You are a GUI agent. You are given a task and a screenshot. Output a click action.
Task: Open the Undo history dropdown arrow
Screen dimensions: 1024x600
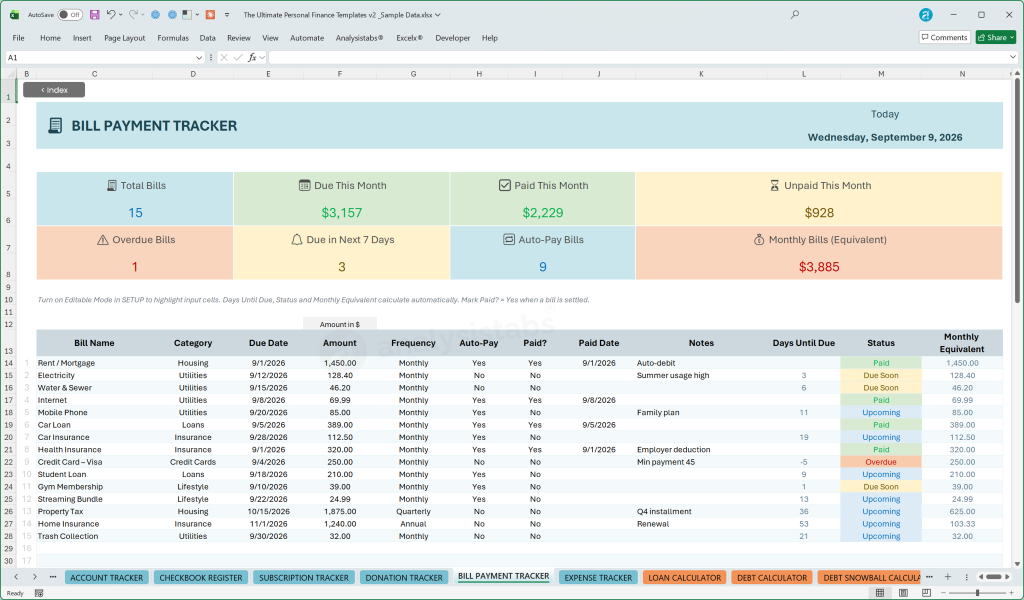tap(121, 14)
